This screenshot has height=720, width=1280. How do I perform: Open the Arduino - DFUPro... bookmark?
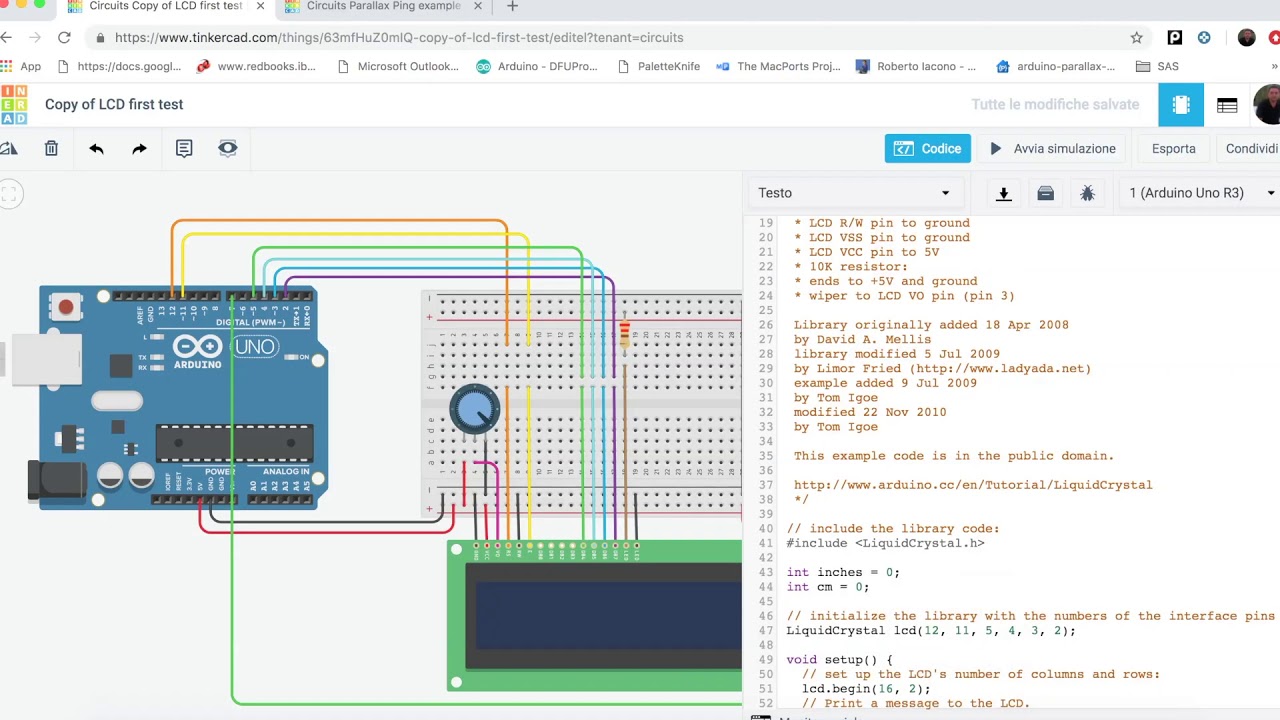click(537, 66)
